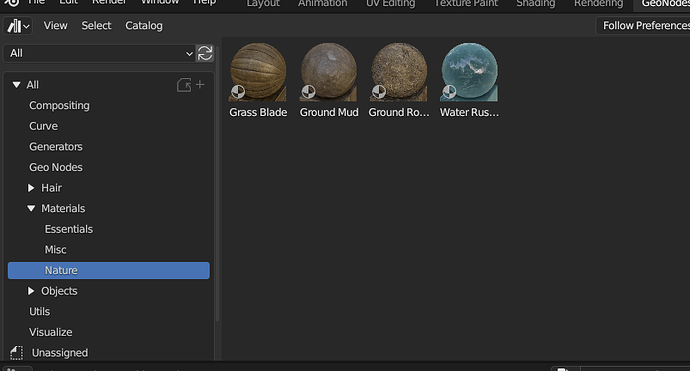The height and width of the screenshot is (371, 690).
Task: Click the Ground Mud asset name
Action: coord(329,113)
